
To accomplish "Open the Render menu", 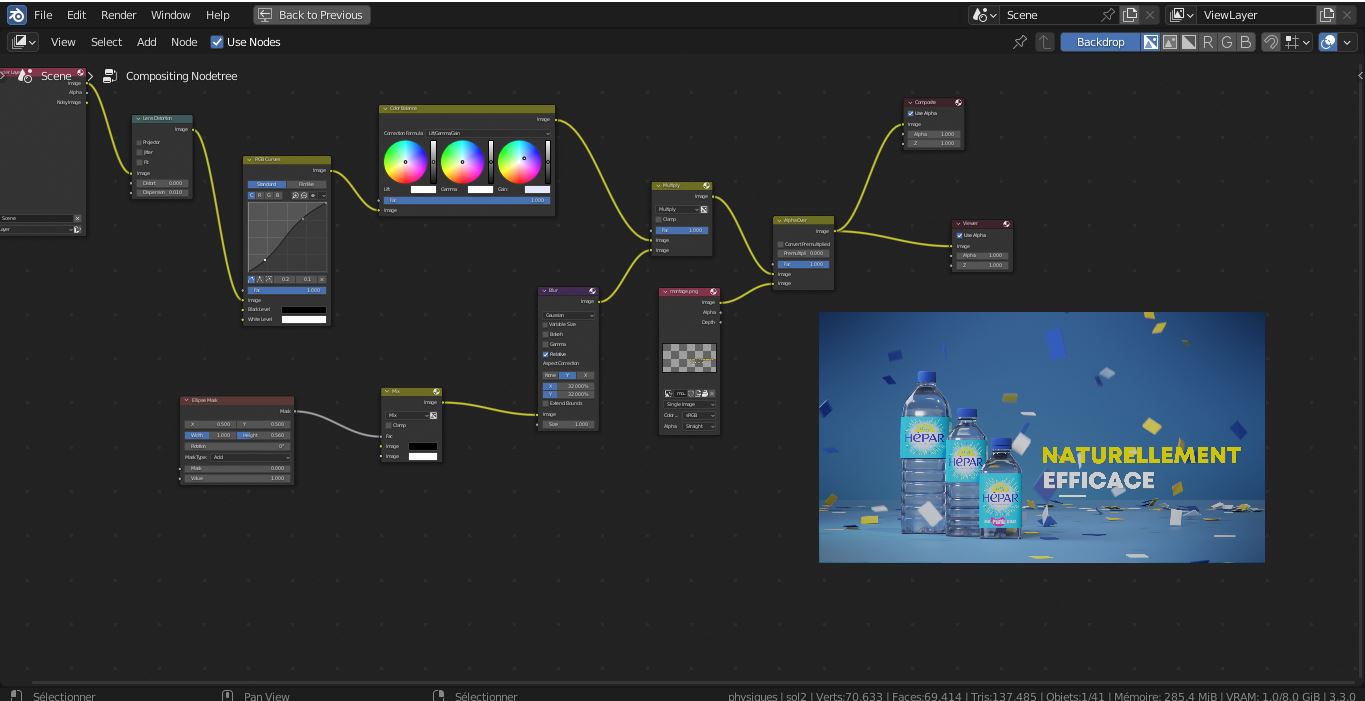I will pyautogui.click(x=118, y=15).
